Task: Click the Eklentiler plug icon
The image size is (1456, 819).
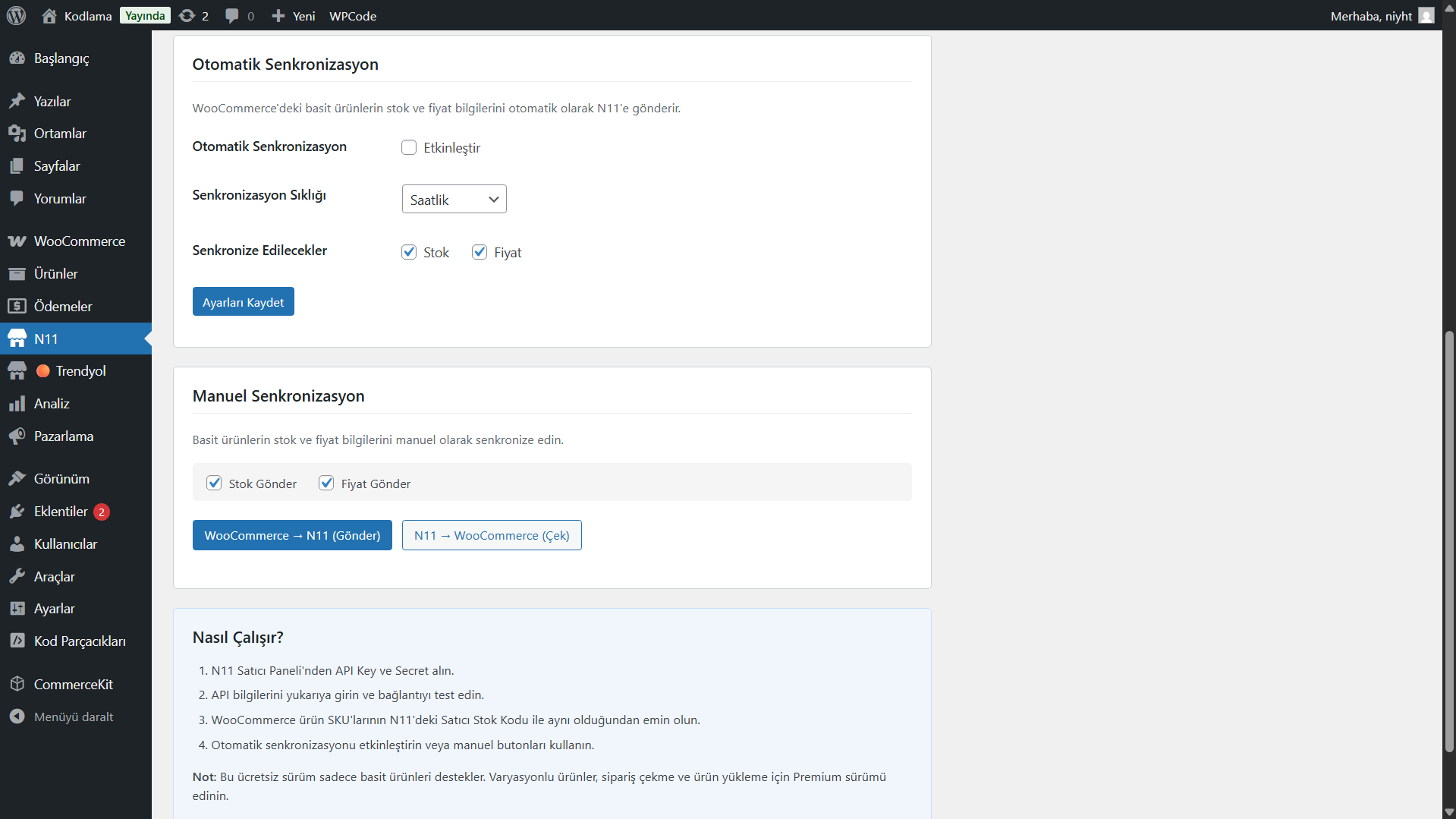Action: [17, 512]
